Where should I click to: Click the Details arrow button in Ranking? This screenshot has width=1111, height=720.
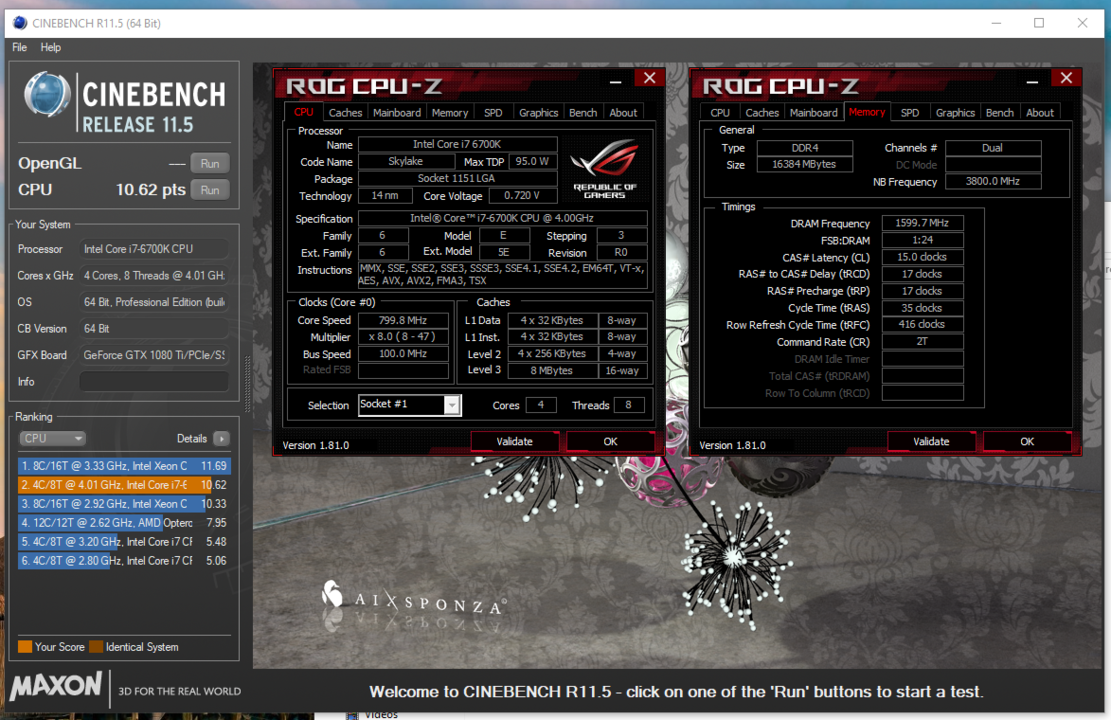(221, 439)
